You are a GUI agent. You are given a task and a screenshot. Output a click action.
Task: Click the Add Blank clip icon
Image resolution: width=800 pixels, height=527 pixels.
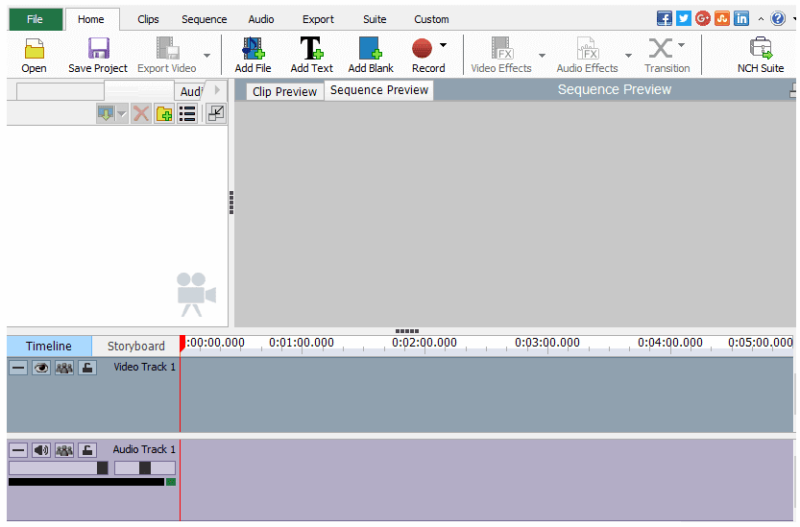[370, 48]
